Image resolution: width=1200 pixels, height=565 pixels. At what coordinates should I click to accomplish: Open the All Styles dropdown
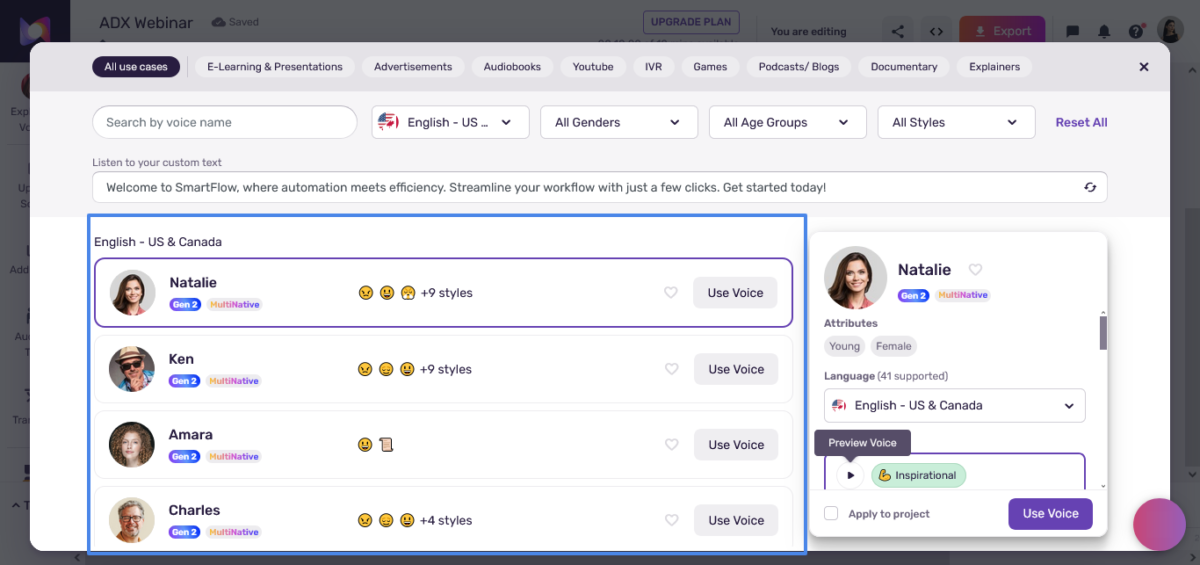pyautogui.click(x=955, y=122)
